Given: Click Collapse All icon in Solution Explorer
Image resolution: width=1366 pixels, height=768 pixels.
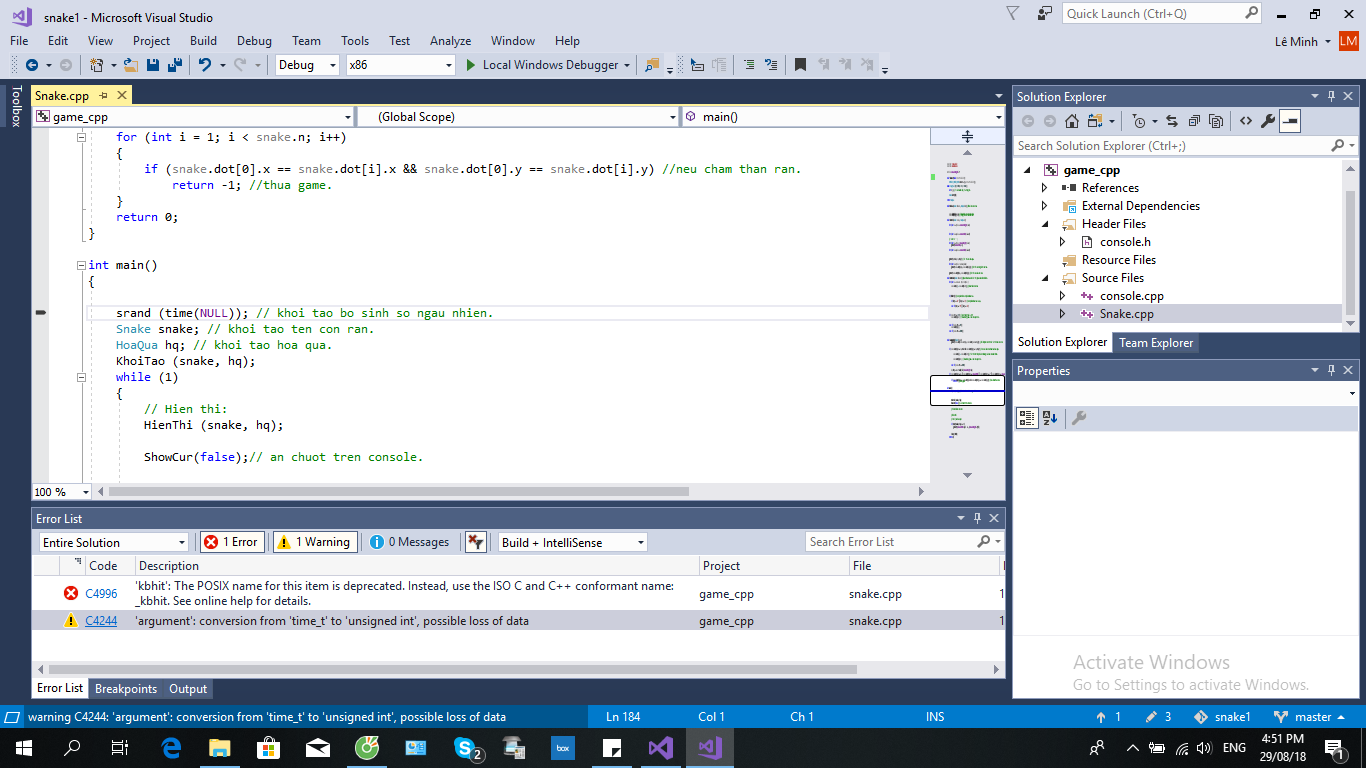Looking at the screenshot, I should (x=1195, y=121).
